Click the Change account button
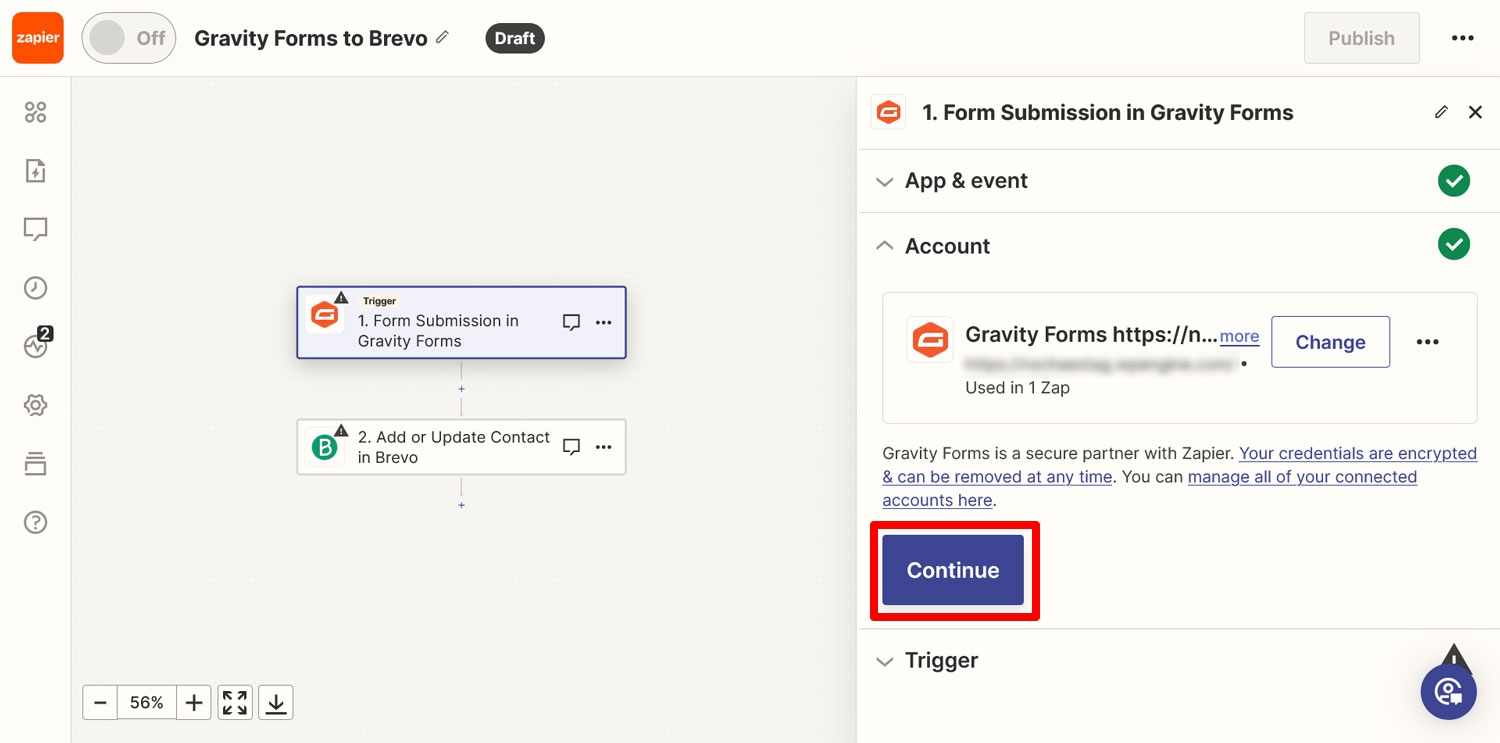 (x=1330, y=342)
